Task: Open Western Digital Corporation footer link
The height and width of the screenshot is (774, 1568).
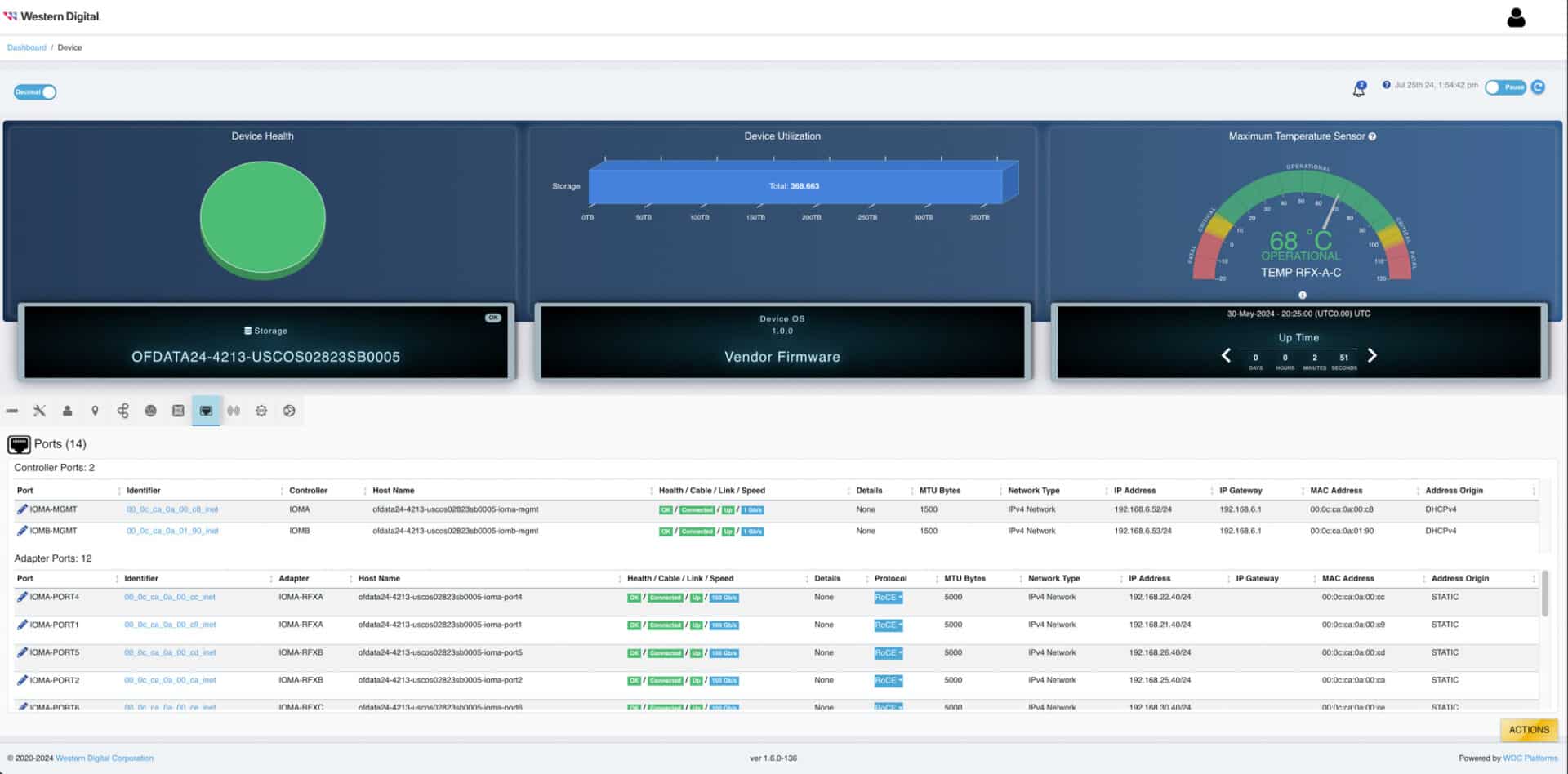Action: pyautogui.click(x=105, y=758)
